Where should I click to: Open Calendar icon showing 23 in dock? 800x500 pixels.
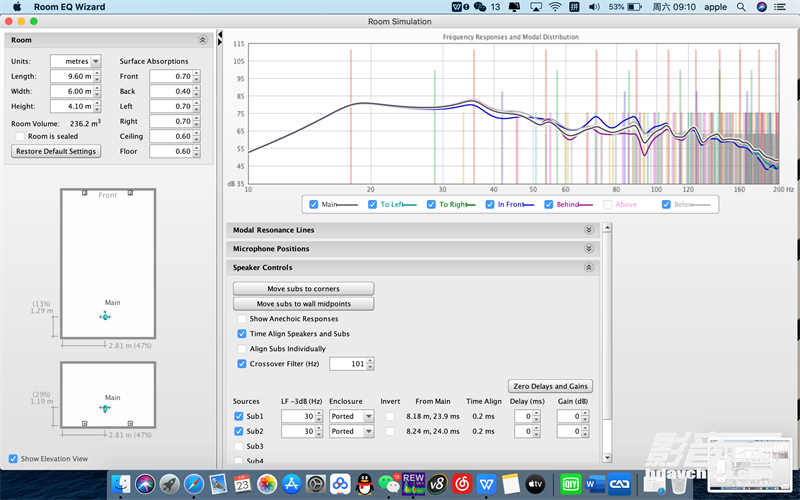pos(242,484)
